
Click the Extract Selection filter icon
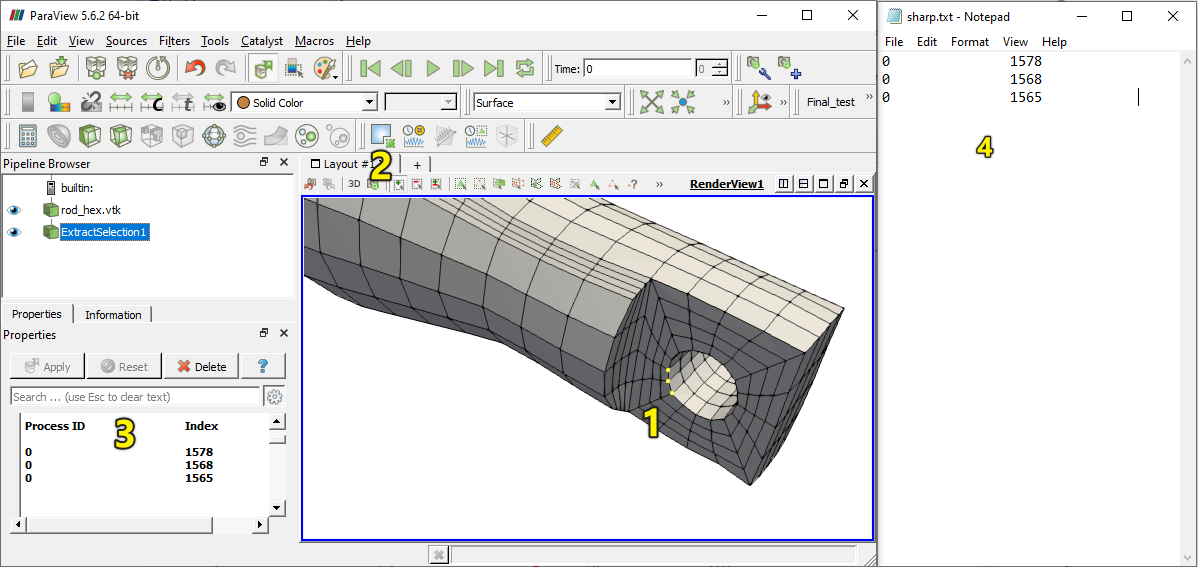[381, 135]
